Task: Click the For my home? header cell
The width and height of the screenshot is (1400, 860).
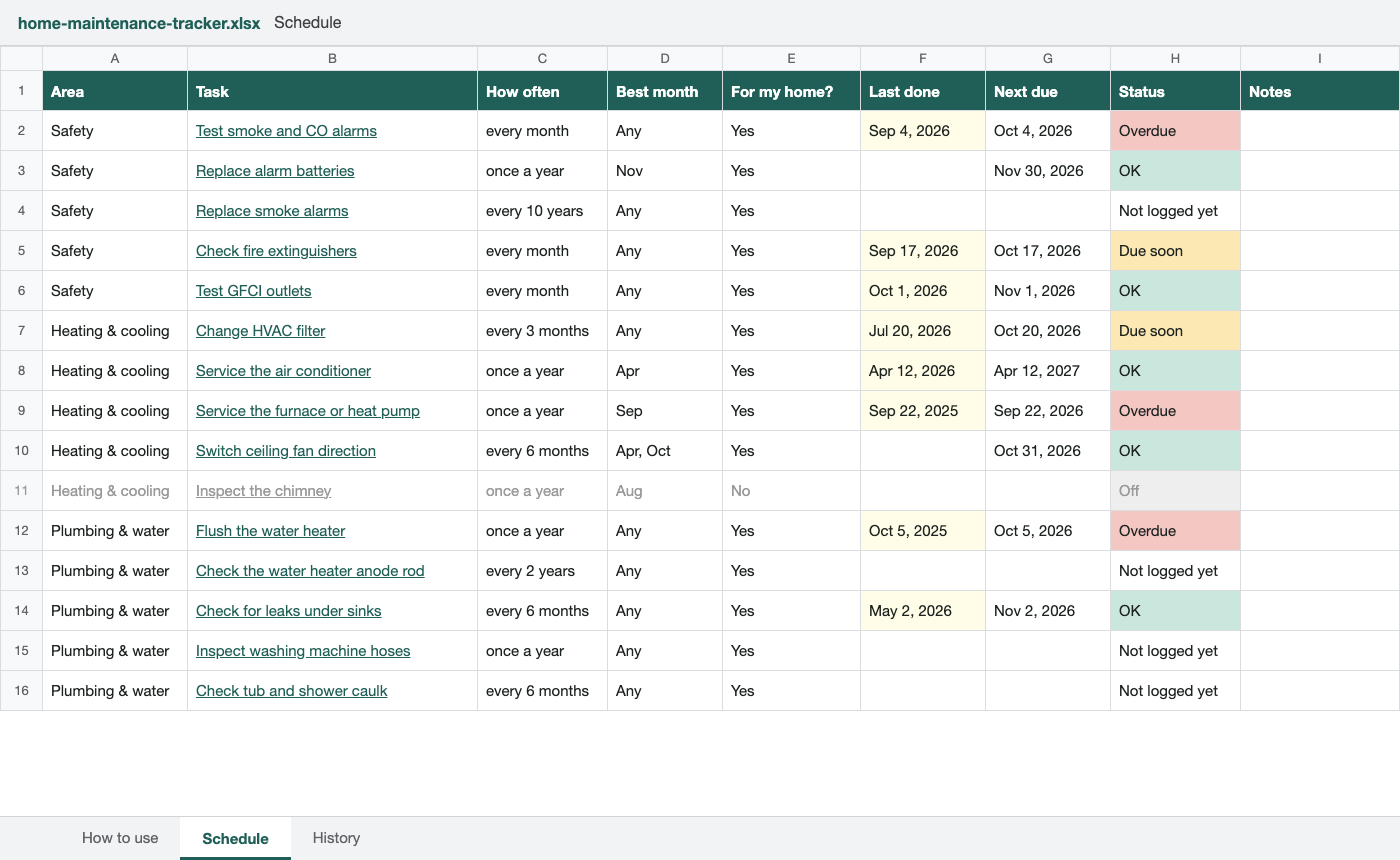Action: pos(791,91)
